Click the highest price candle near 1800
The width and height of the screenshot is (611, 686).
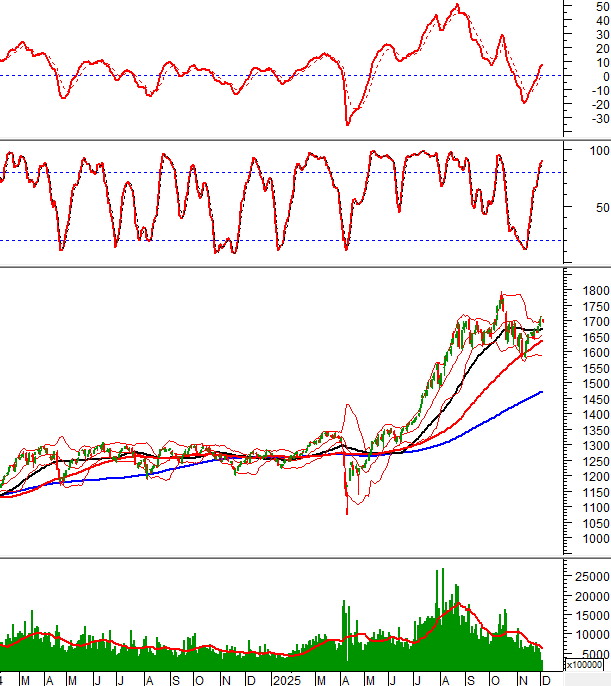[x=501, y=296]
